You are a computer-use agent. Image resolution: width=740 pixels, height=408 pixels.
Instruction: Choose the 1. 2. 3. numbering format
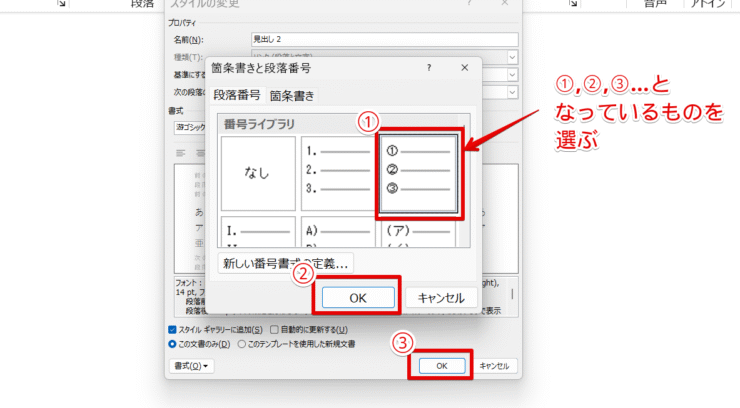pyautogui.click(x=338, y=173)
